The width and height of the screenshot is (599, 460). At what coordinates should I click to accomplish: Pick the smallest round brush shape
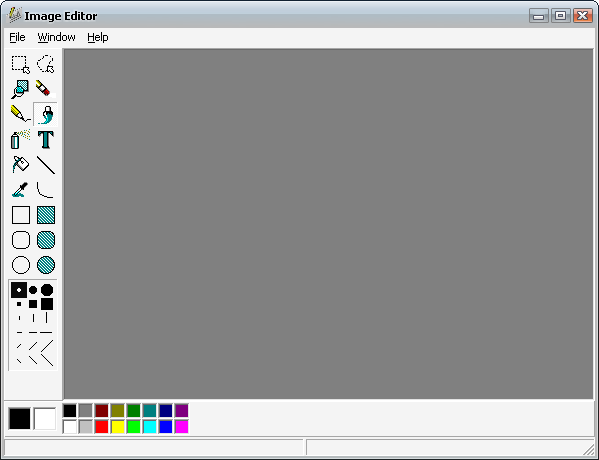(x=19, y=290)
